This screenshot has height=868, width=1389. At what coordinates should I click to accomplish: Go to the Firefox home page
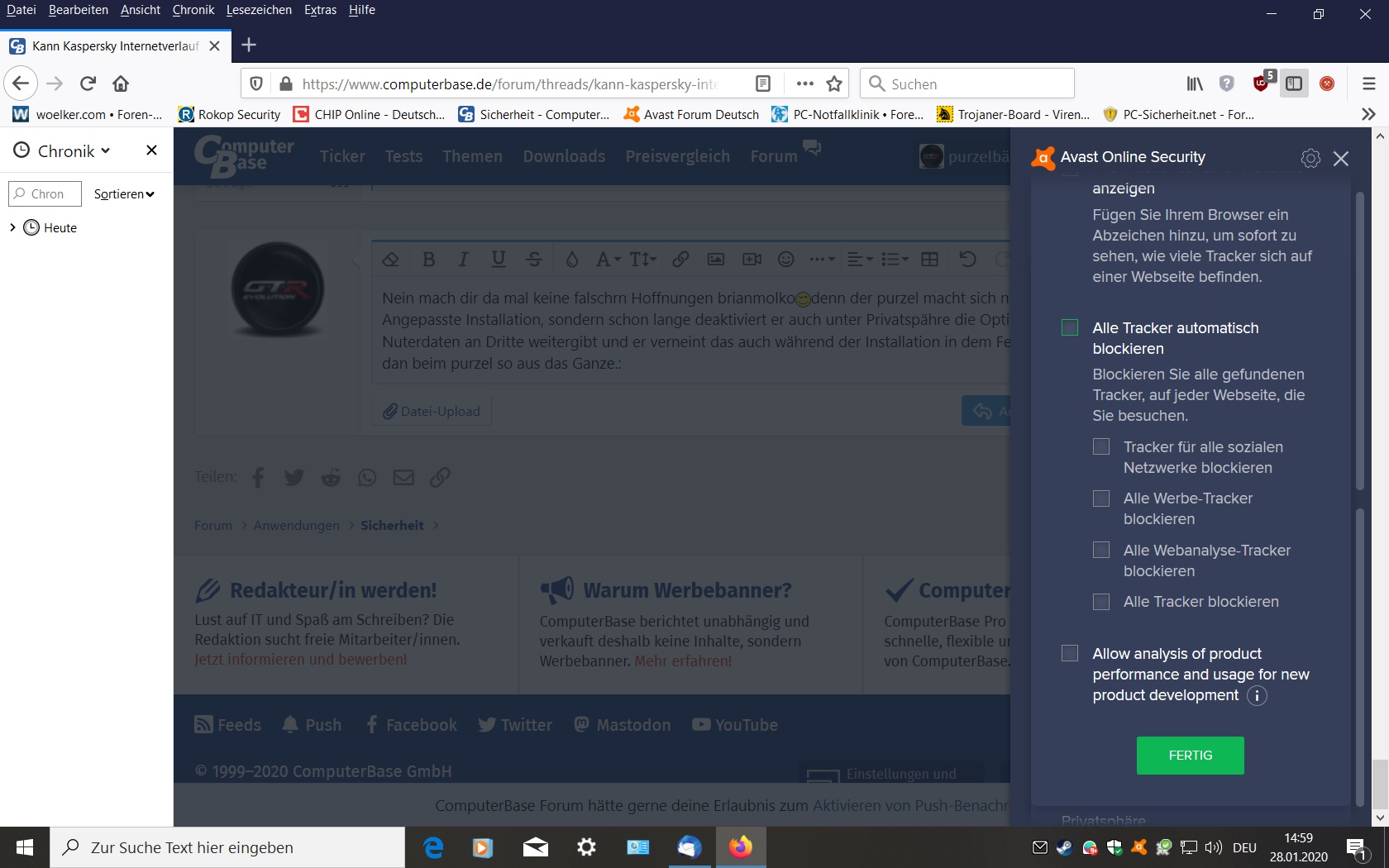click(x=121, y=83)
